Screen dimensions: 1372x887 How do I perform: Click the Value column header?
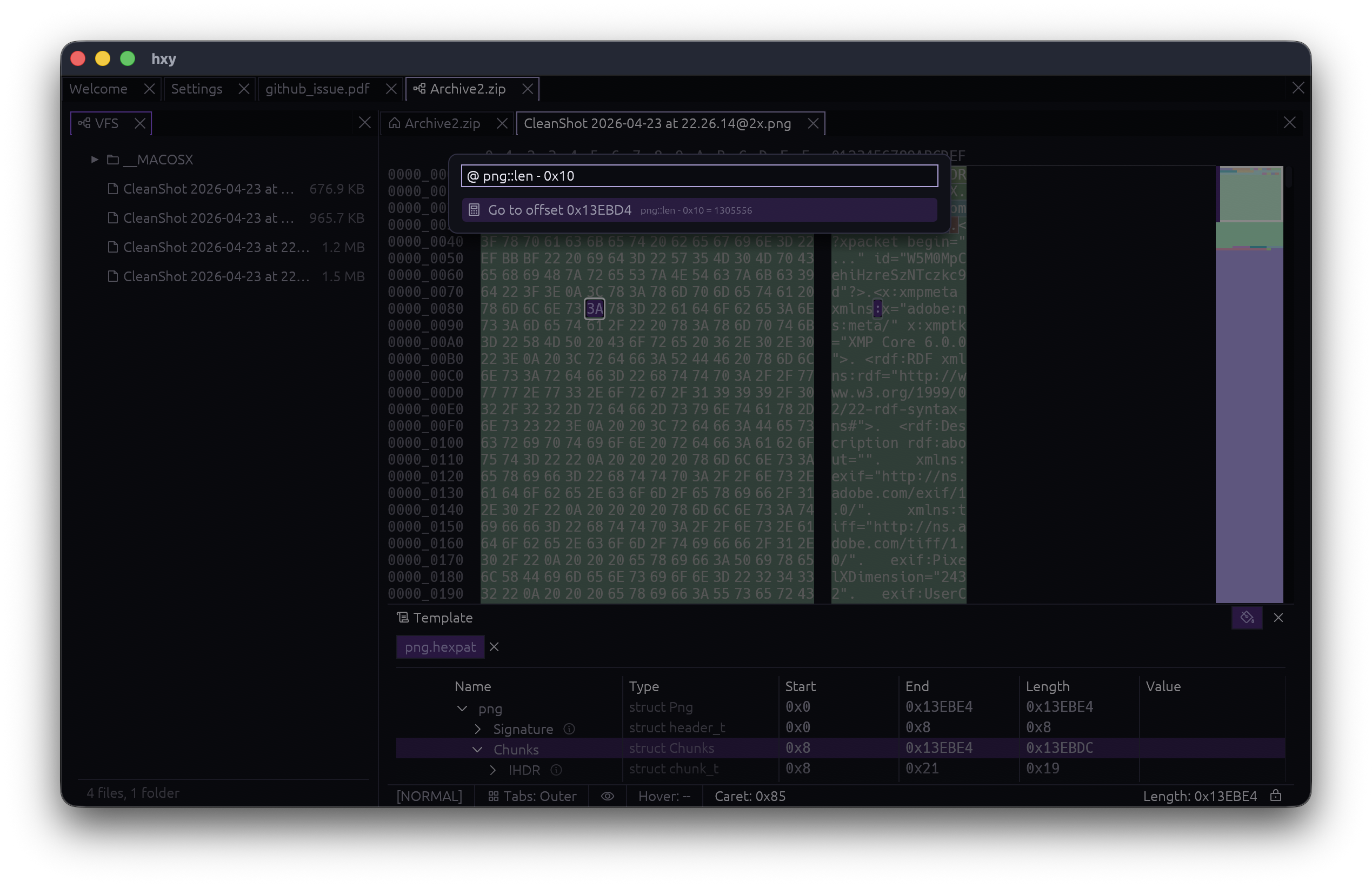1163,686
